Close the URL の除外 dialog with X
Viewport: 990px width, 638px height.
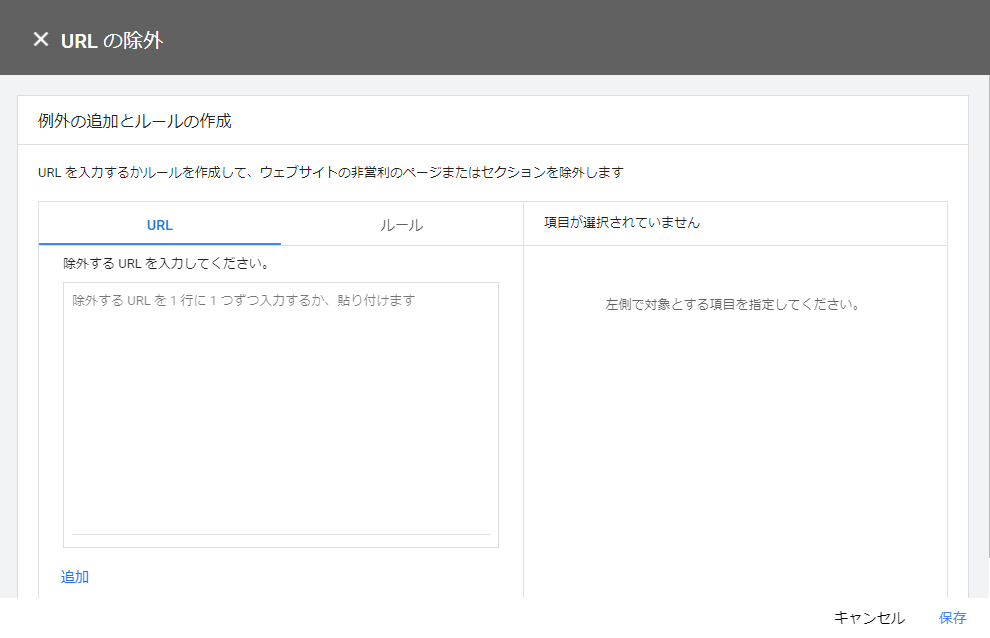40,39
